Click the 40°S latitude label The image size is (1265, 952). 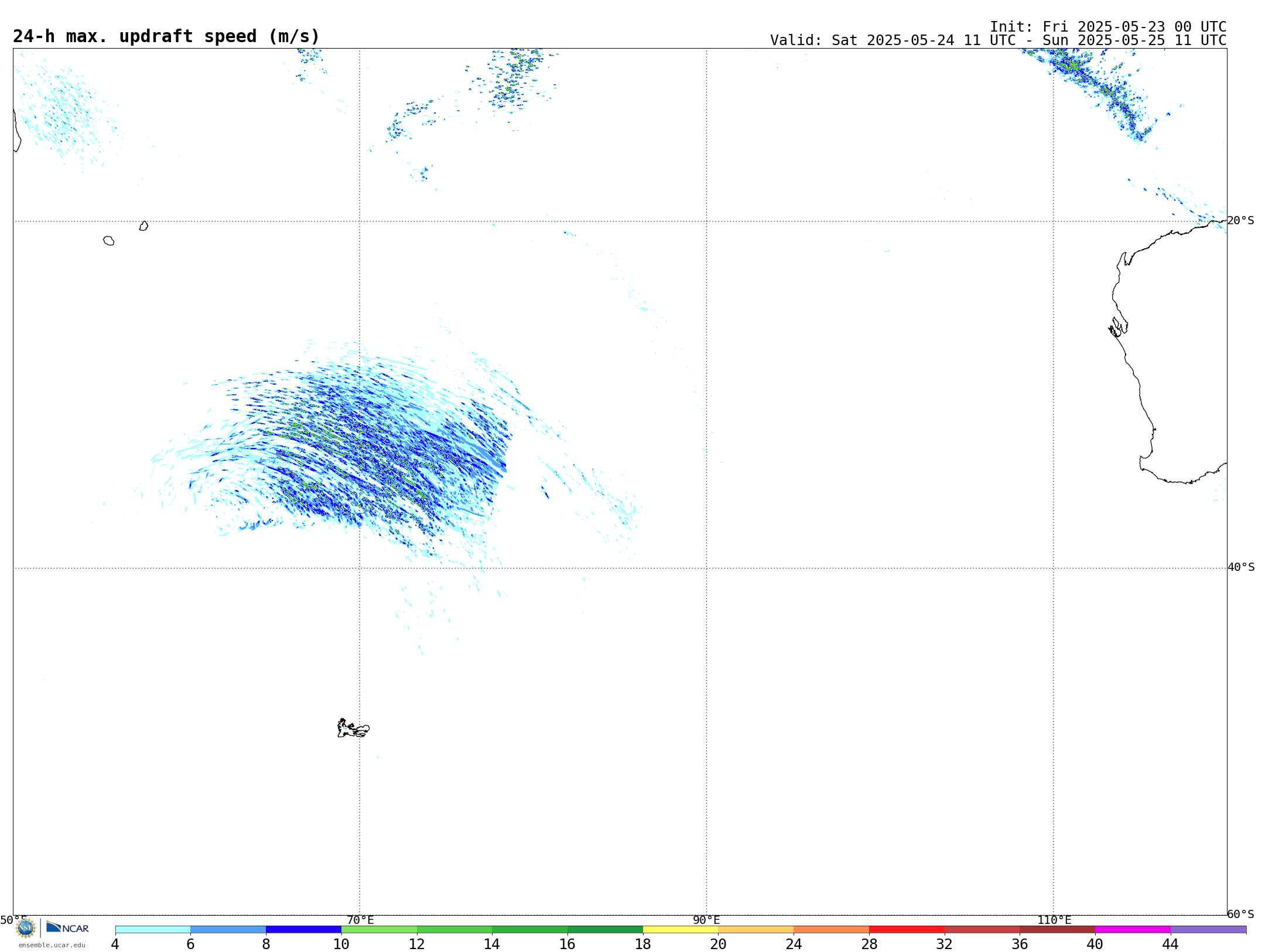point(1240,567)
